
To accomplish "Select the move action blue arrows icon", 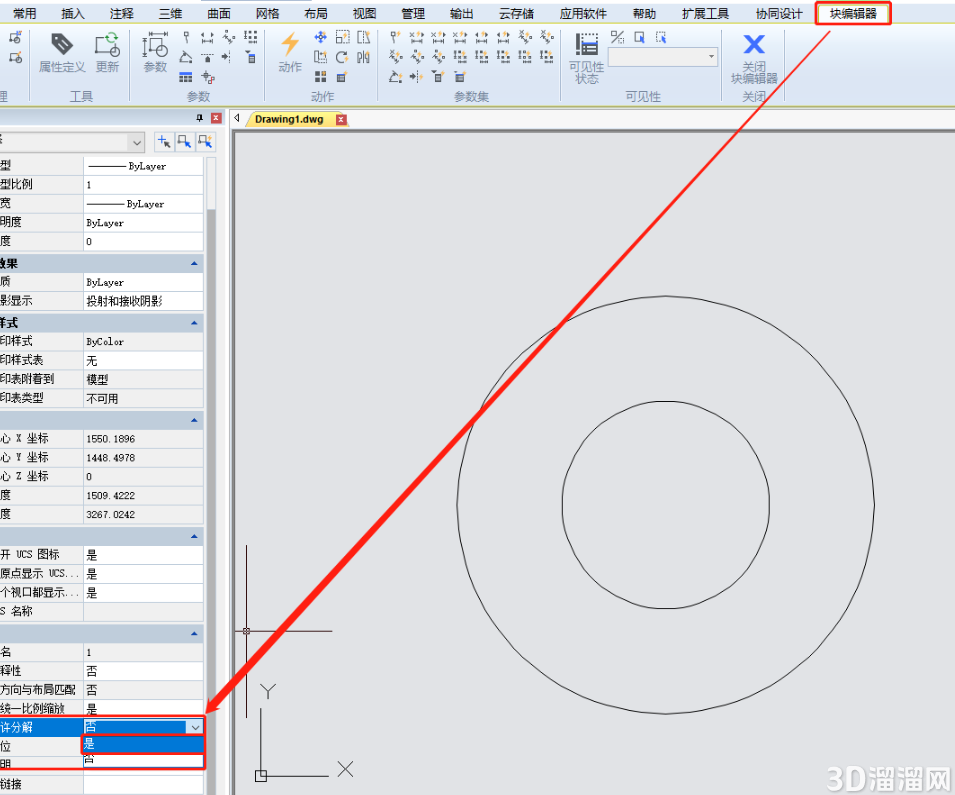I will pos(320,38).
